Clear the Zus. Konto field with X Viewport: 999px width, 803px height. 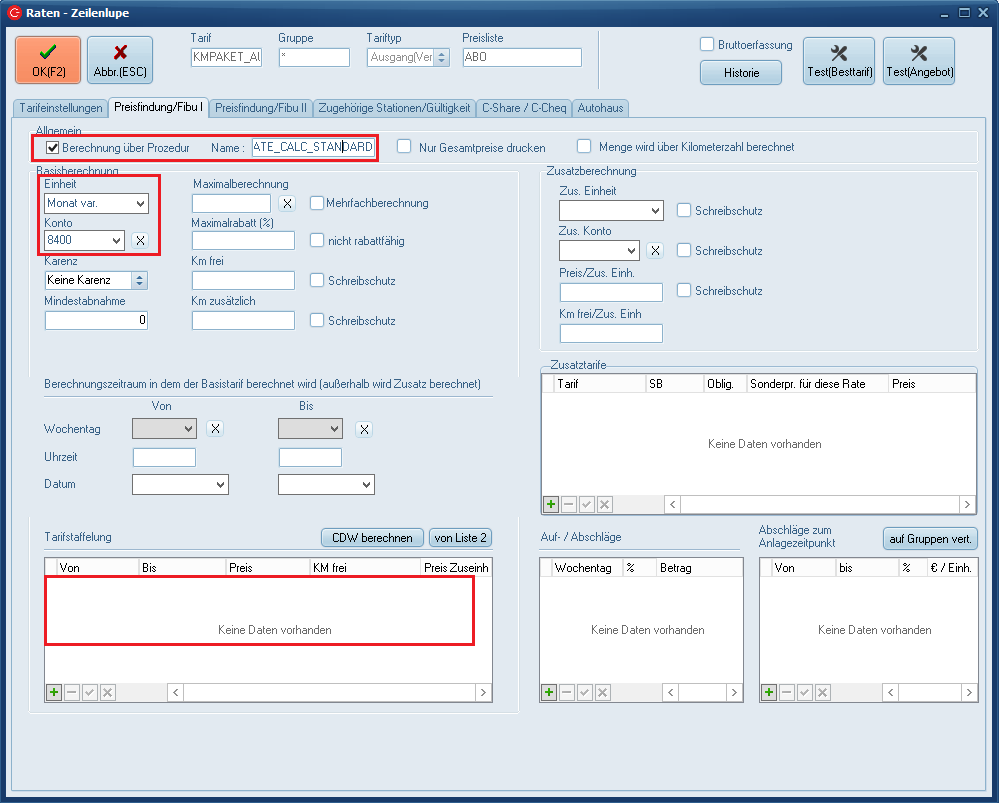[x=655, y=250]
